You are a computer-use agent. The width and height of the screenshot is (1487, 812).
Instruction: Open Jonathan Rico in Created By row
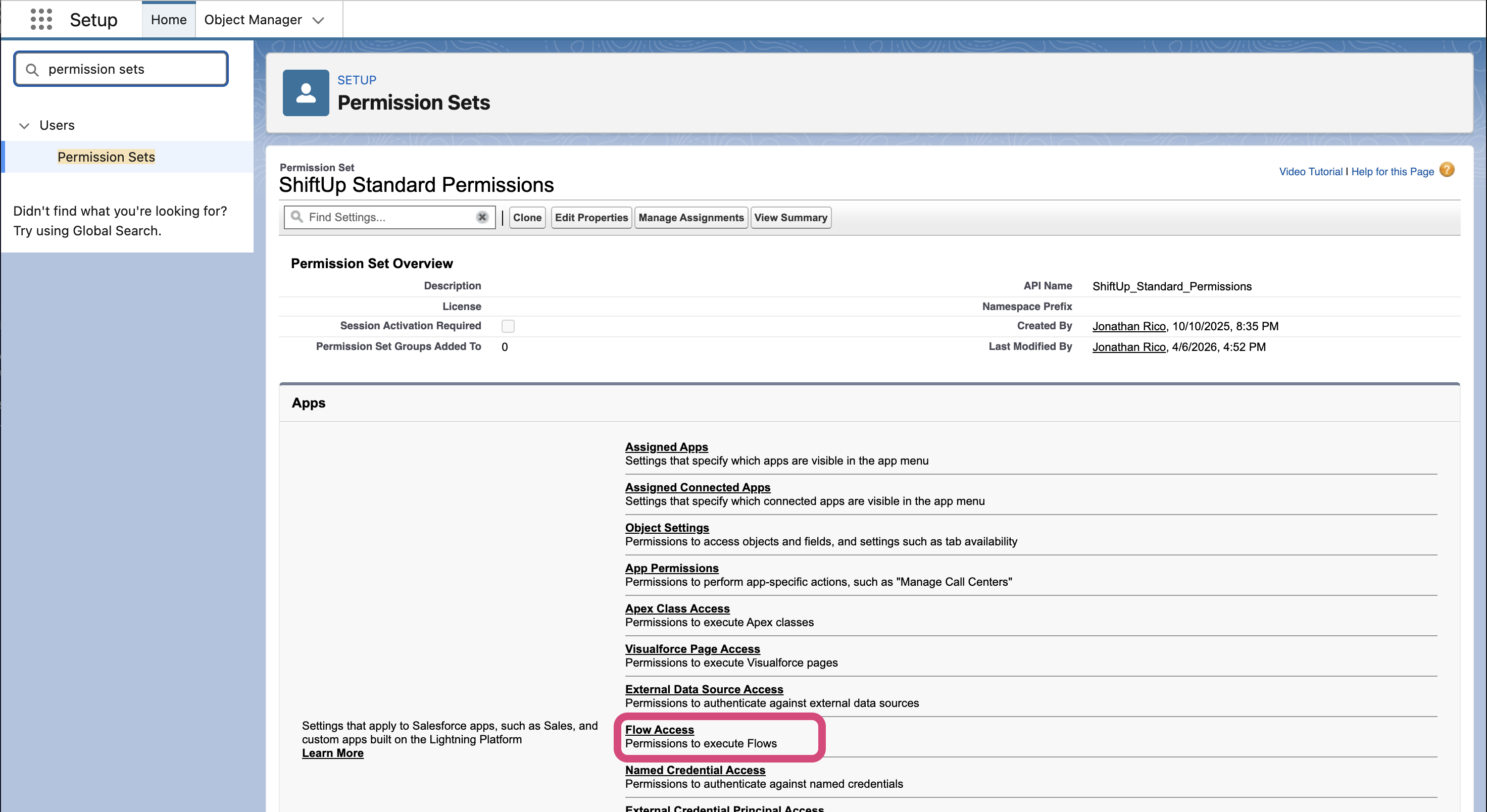click(1128, 326)
